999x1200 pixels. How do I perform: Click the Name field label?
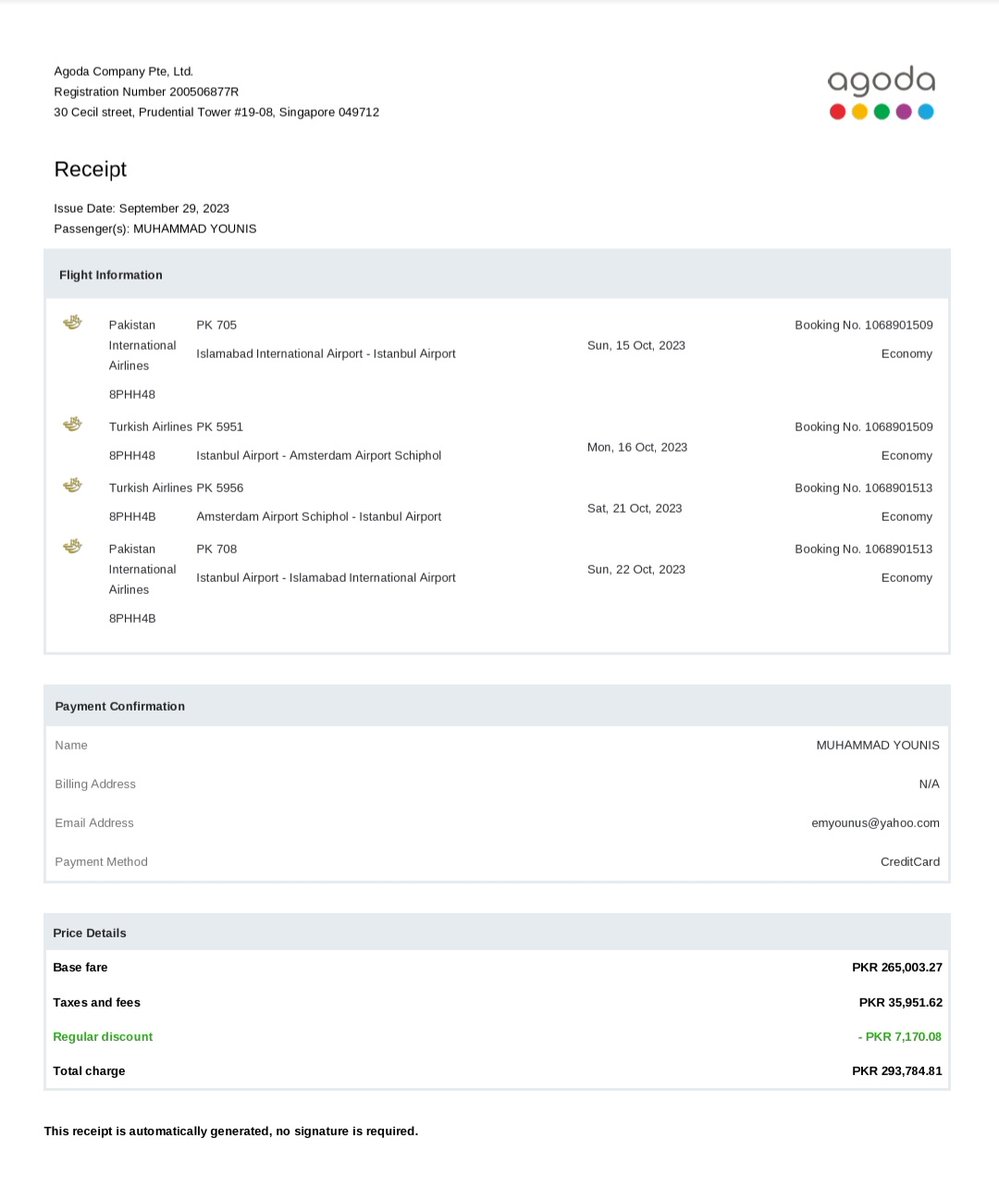pos(71,745)
